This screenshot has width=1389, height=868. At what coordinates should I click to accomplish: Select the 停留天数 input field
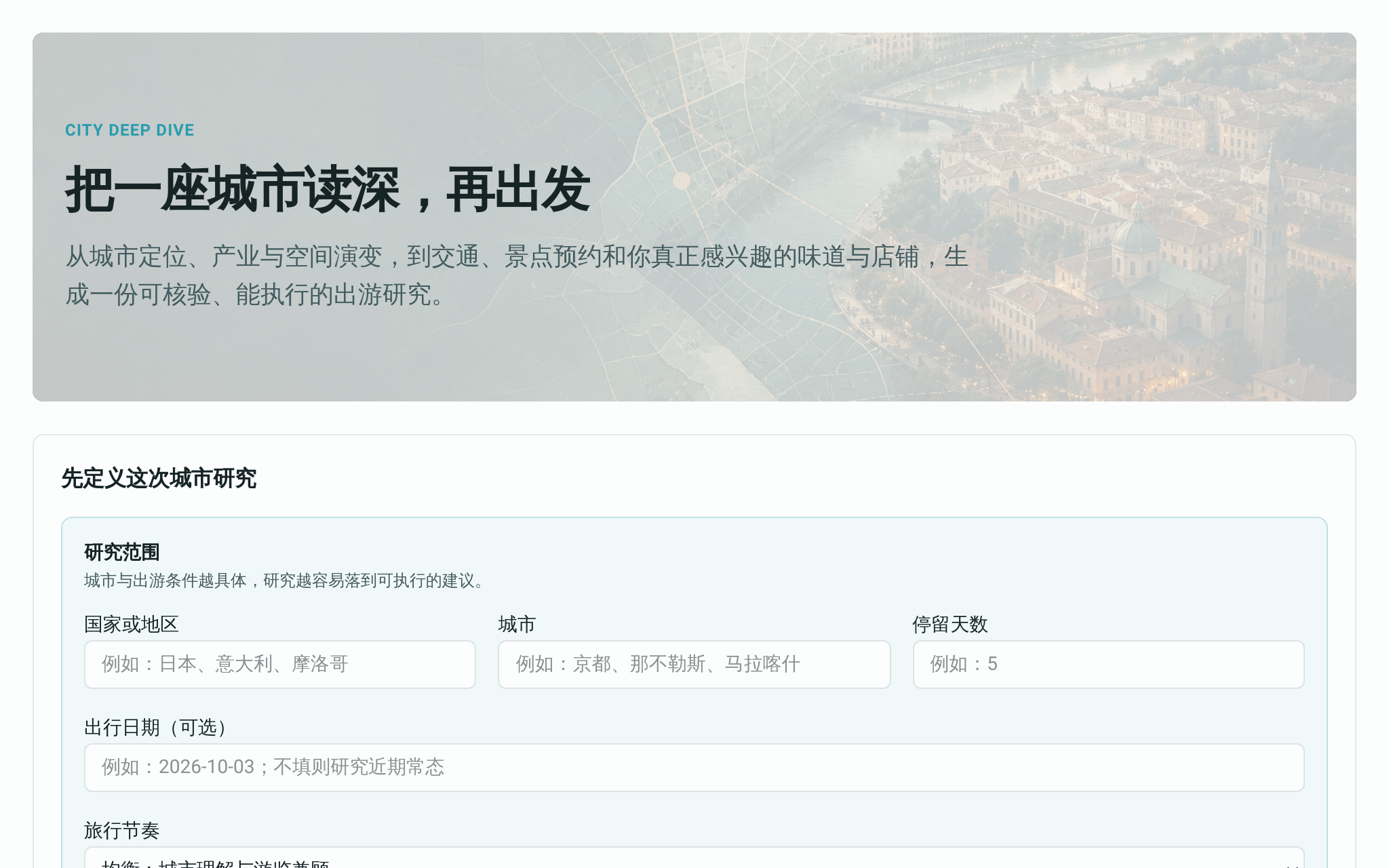pyautogui.click(x=1108, y=665)
